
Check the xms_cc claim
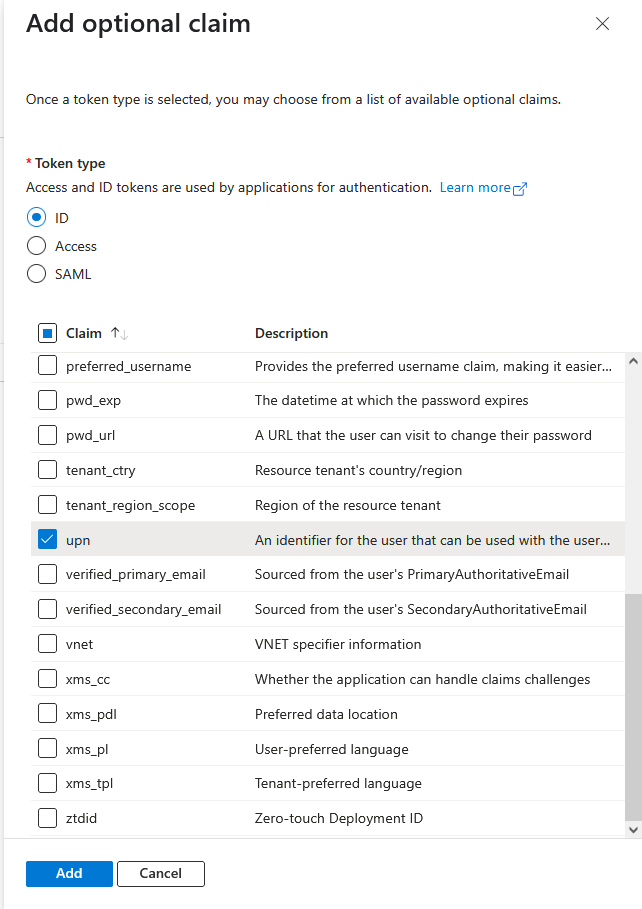(x=47, y=679)
